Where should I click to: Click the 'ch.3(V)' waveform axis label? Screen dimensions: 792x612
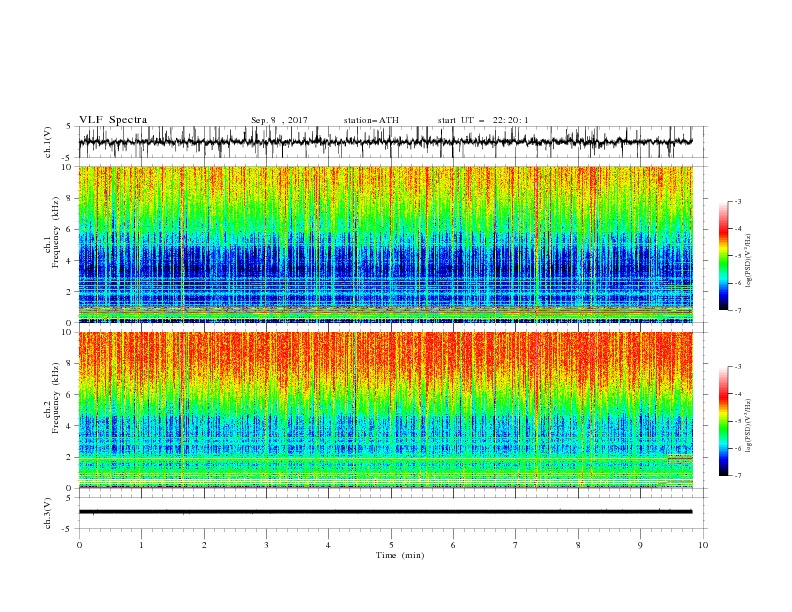(x=48, y=513)
